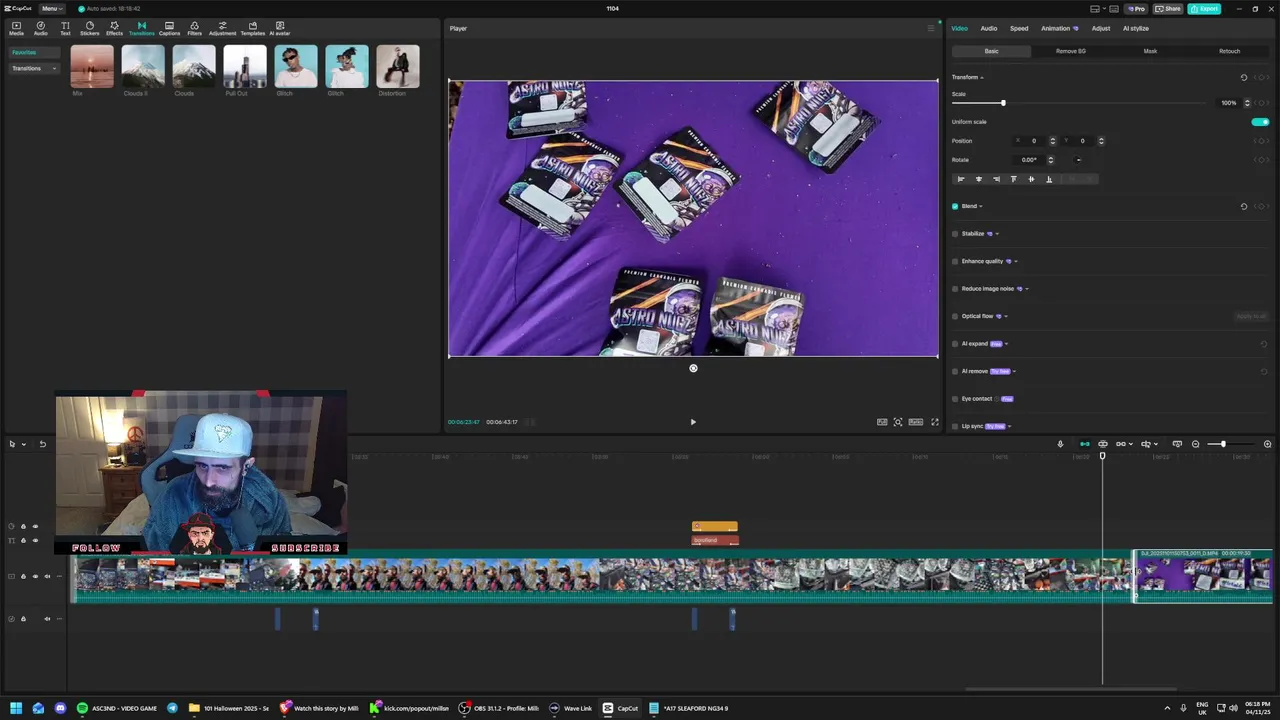Viewport: 1280px width, 720px height.
Task: Open the Mask sub-tab
Action: 1150,51
